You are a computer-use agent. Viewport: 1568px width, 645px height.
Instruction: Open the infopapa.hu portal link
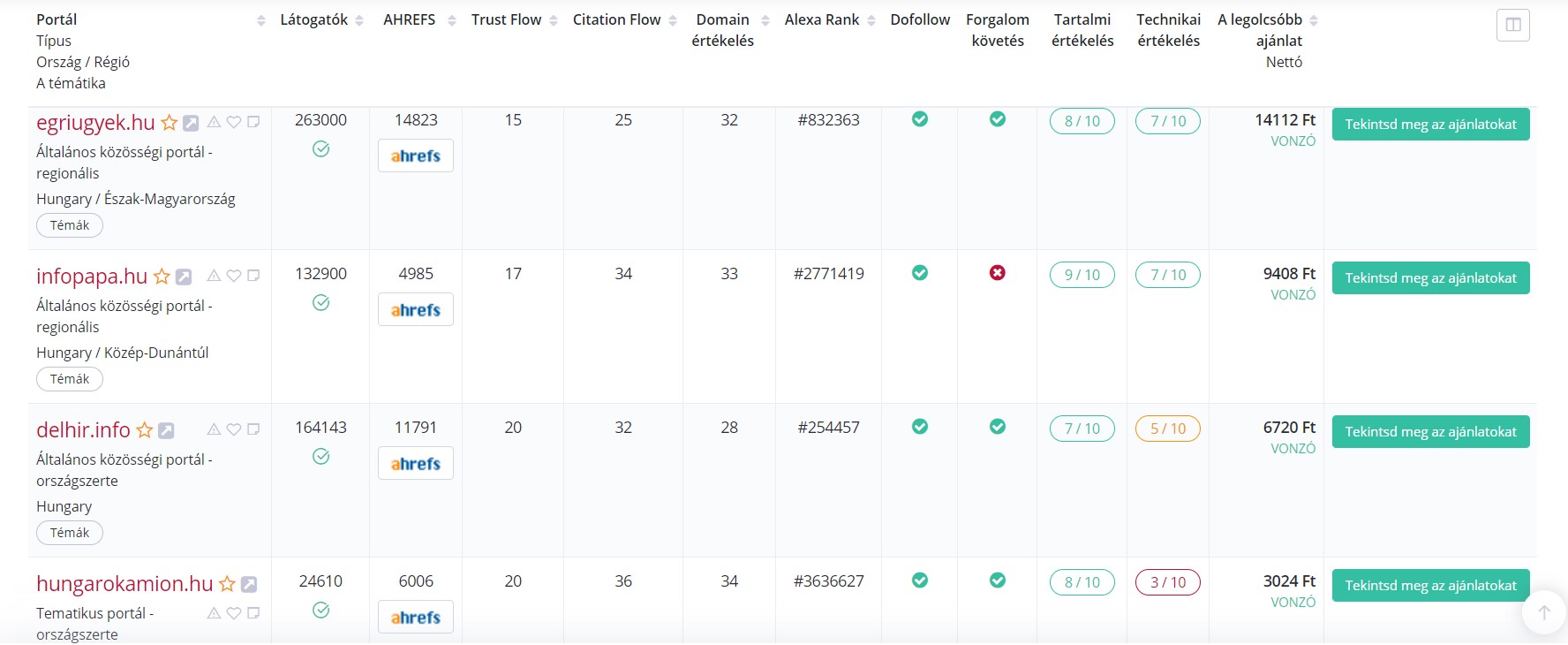(x=92, y=277)
